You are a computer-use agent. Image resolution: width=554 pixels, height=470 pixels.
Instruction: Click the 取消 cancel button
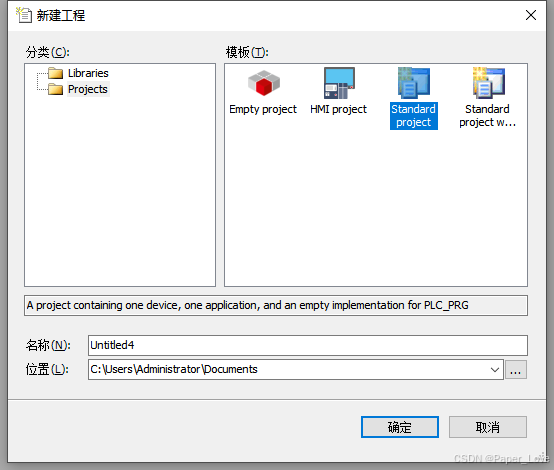pyautogui.click(x=488, y=427)
